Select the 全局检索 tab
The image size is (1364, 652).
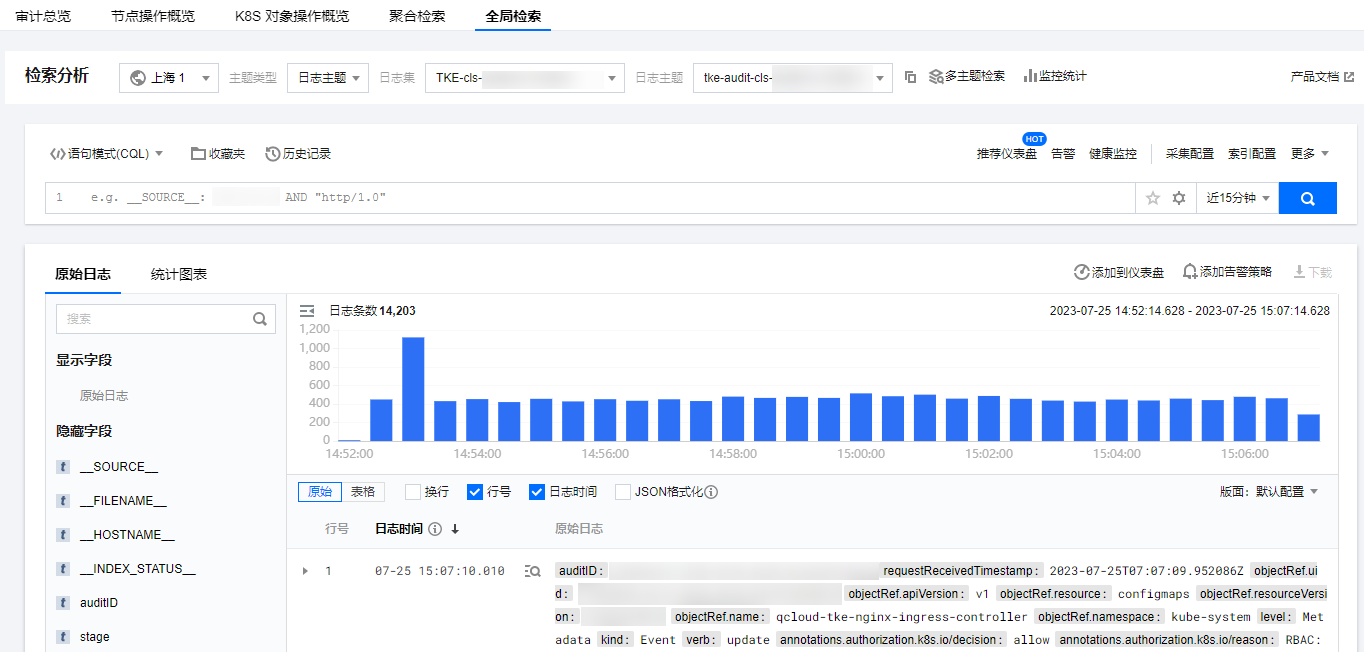click(513, 16)
